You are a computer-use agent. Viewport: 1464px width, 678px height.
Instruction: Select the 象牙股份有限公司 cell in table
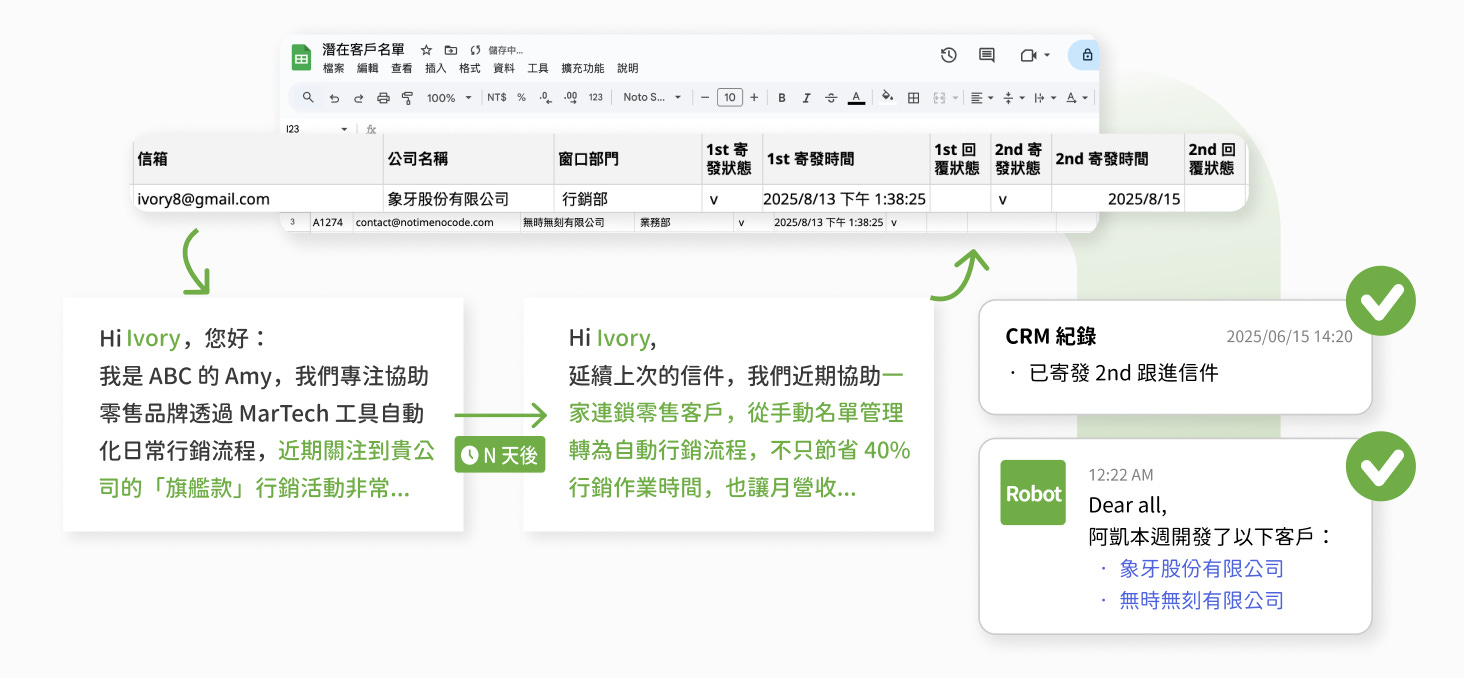click(469, 199)
